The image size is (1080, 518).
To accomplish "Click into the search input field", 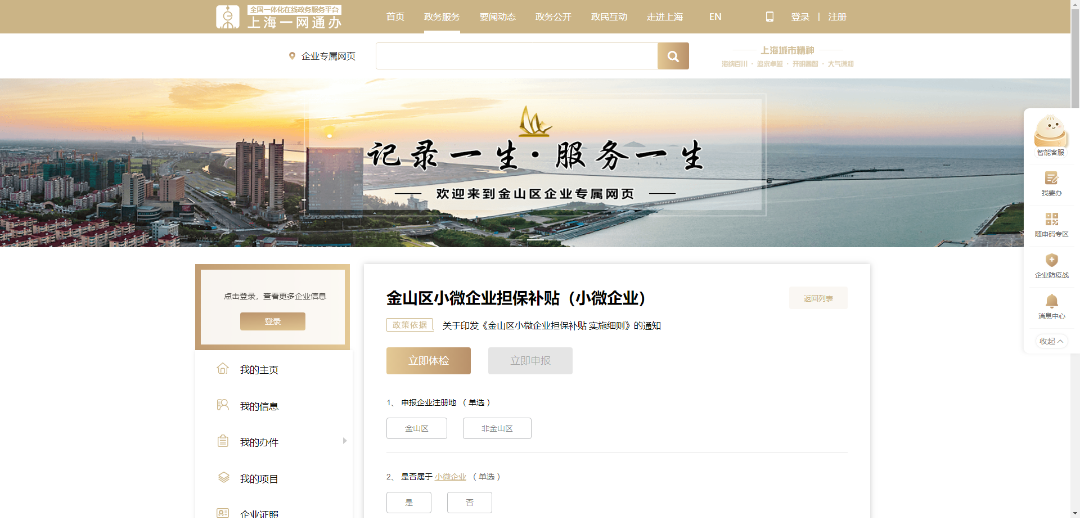I will pos(516,56).
